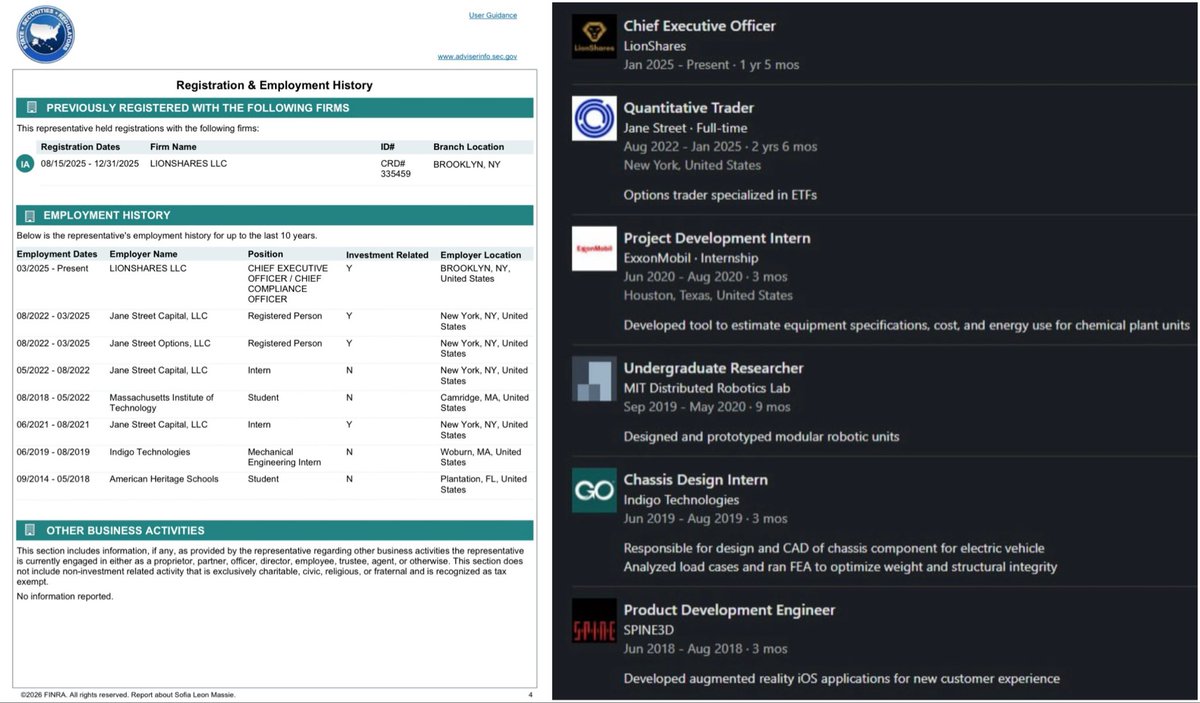The height and width of the screenshot is (703, 1200).
Task: Open the User Guidance link
Action: 493,15
